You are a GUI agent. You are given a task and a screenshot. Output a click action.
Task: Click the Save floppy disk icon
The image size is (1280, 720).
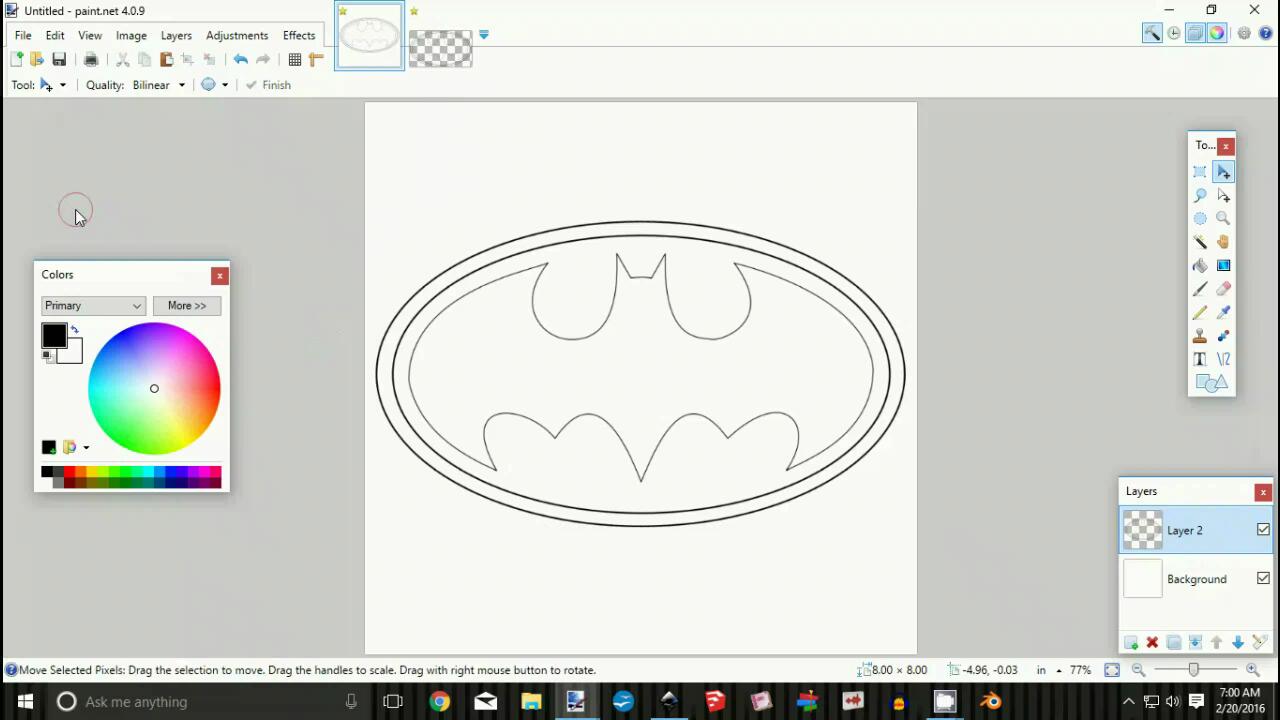tap(59, 60)
